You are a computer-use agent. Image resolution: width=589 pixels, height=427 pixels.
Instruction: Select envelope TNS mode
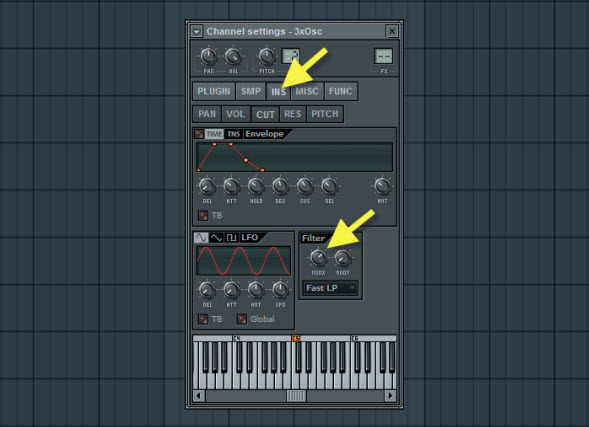pos(234,134)
